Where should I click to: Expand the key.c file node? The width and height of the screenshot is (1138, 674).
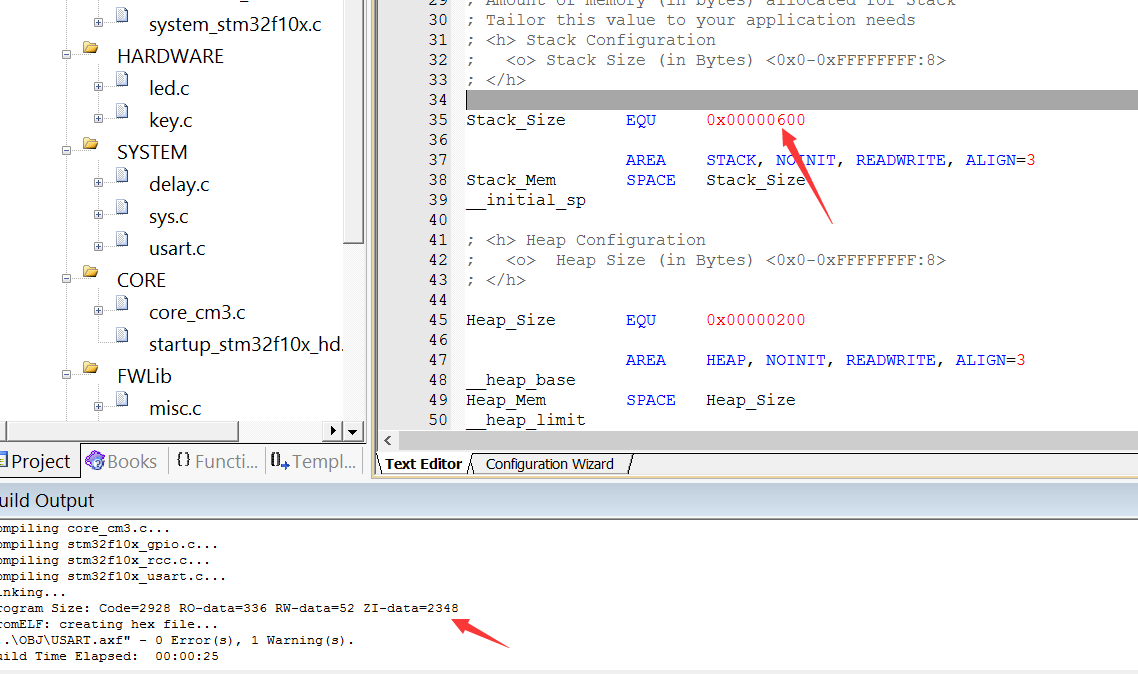[x=98, y=118]
